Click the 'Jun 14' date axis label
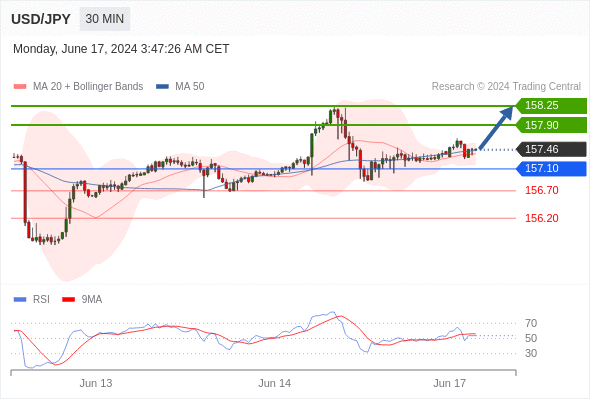Image resolution: width=590 pixels, height=400 pixels. tap(275, 383)
